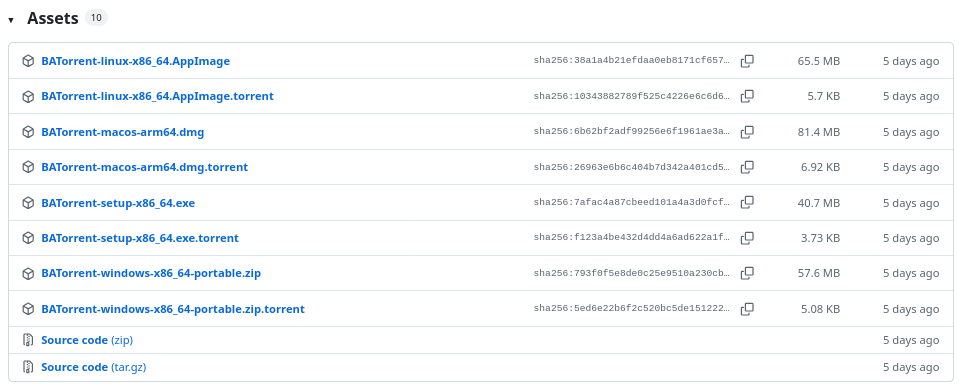Copy sha256 of macos-arm64.dmg
The image size is (959, 392).
pyautogui.click(x=747, y=131)
